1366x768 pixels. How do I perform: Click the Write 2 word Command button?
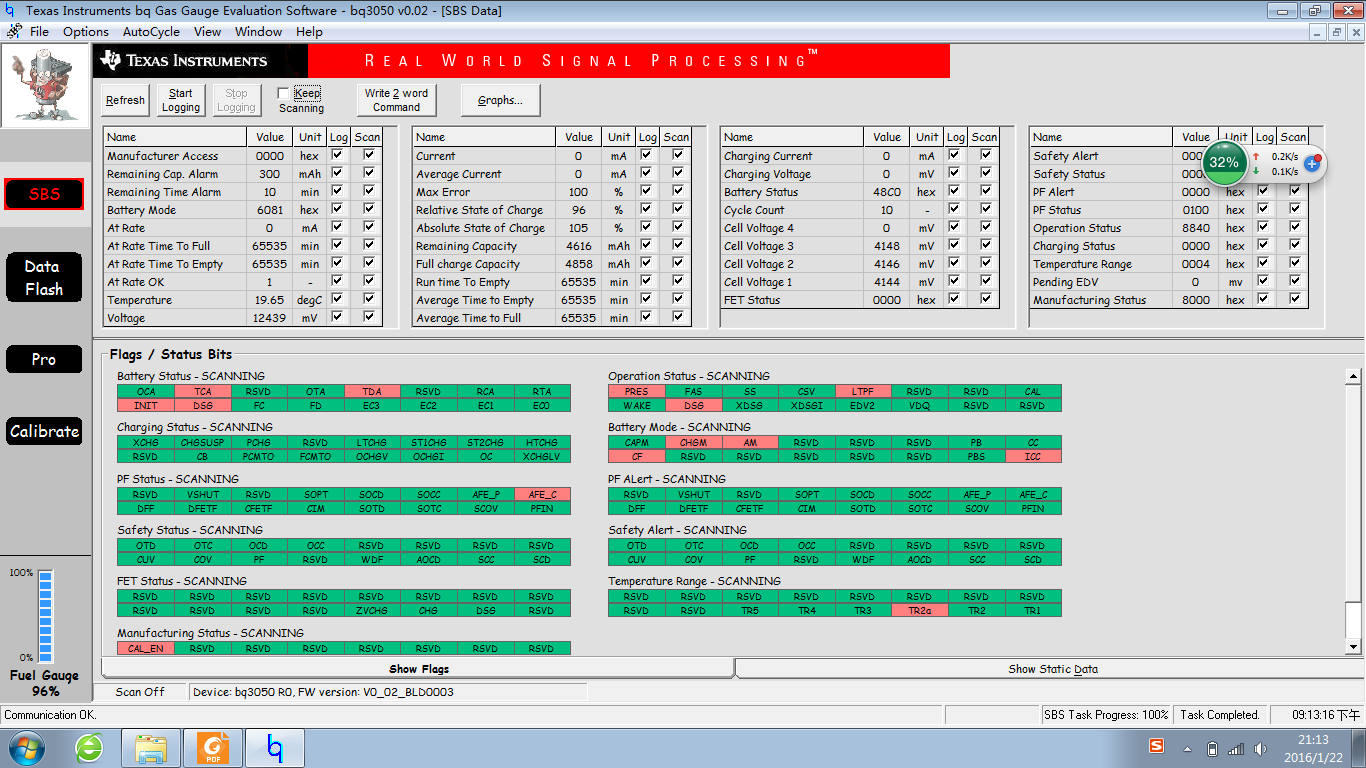pos(396,100)
